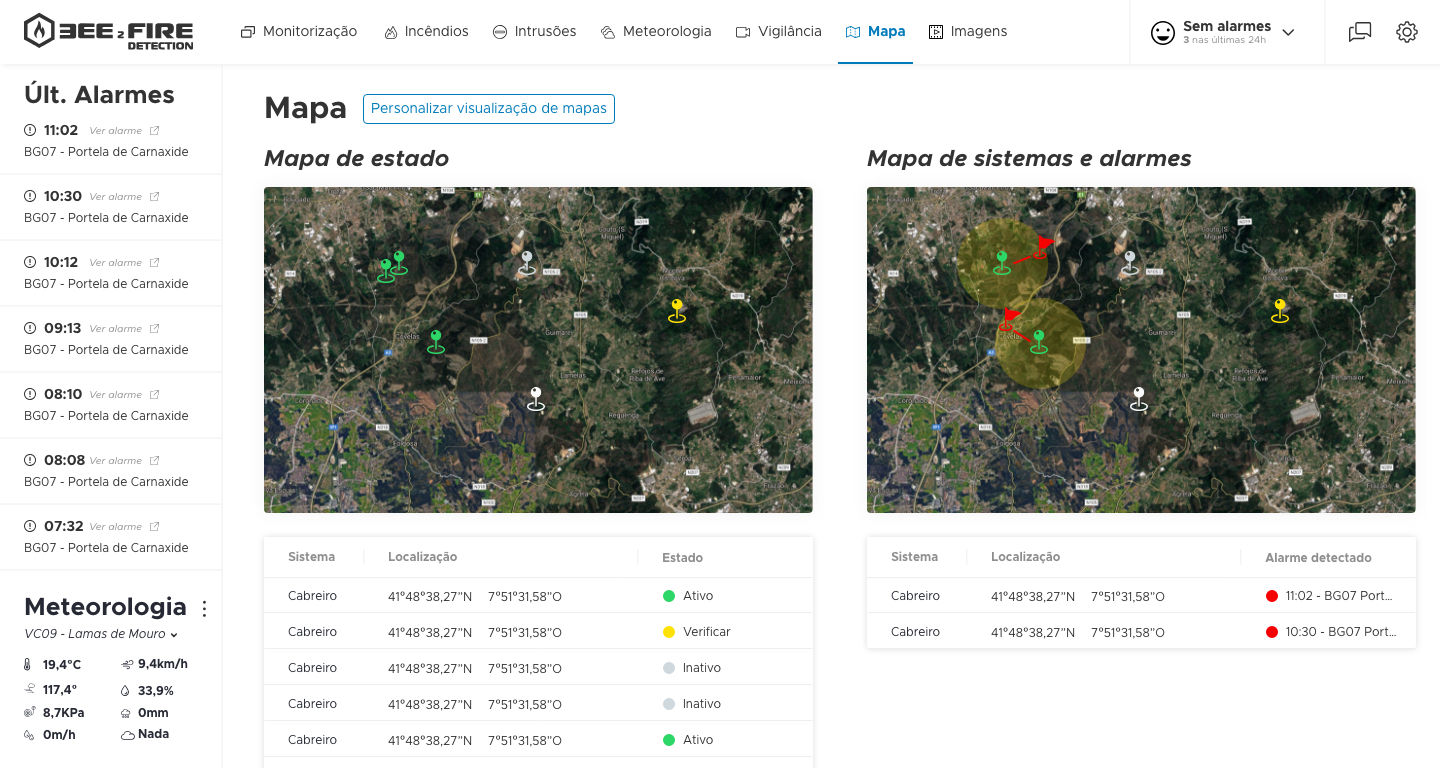Click white pin at bottom of alarms map
1440x768 pixels.
pyautogui.click(x=1139, y=399)
